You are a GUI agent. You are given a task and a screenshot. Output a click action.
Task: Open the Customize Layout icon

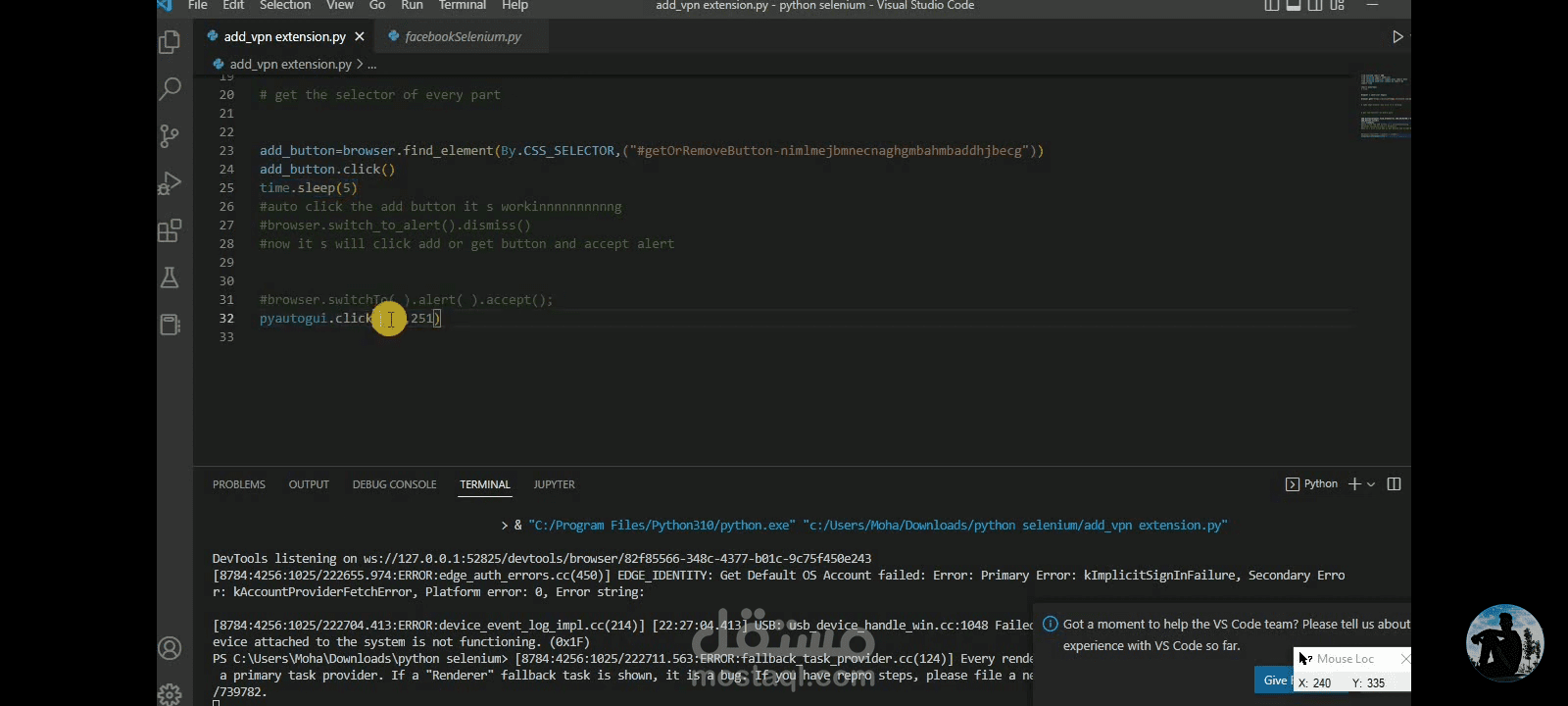pos(1337,5)
